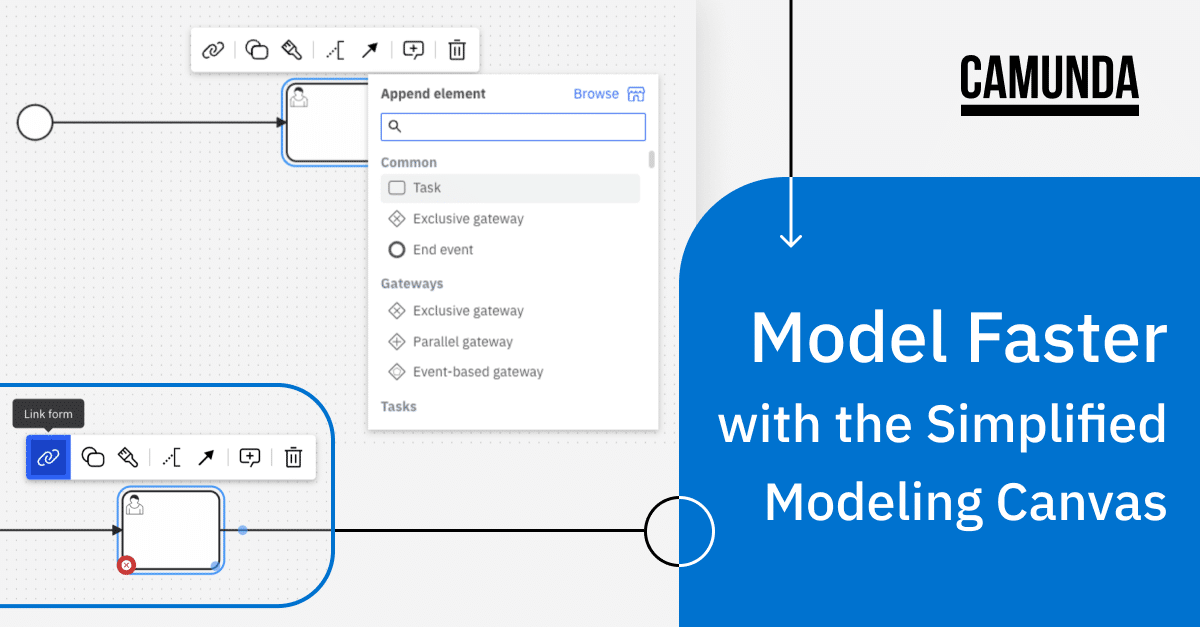This screenshot has width=1200, height=627.
Task: Delete element using lower context pad trash
Action: pos(293,457)
